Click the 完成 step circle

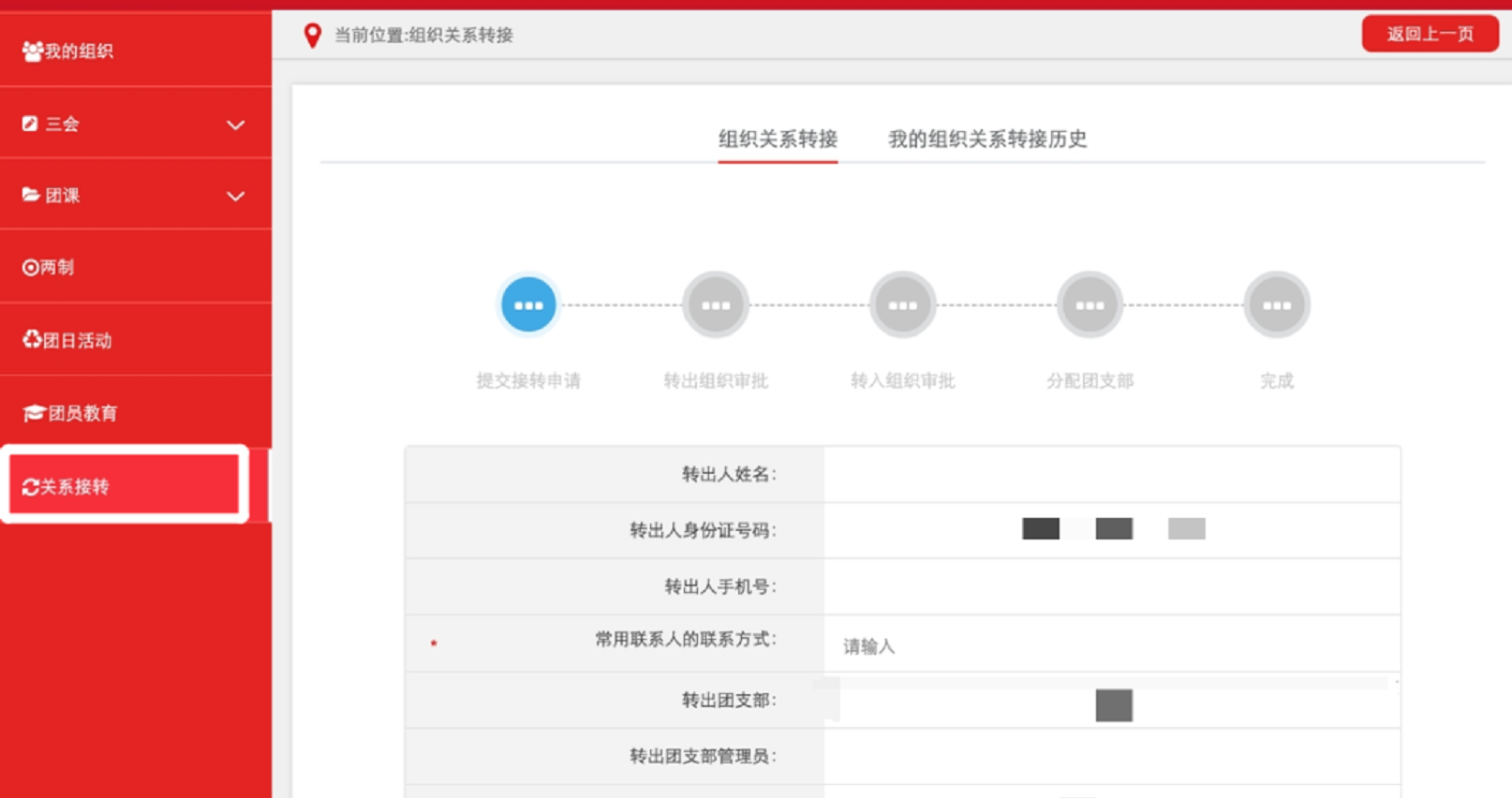1276,305
